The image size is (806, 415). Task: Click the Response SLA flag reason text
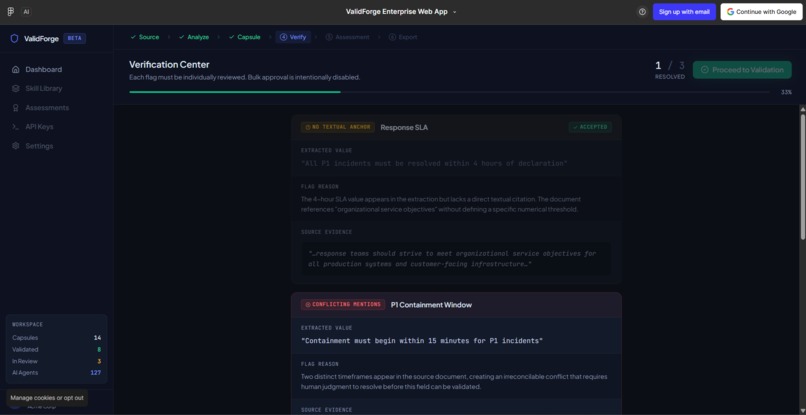tap(441, 204)
